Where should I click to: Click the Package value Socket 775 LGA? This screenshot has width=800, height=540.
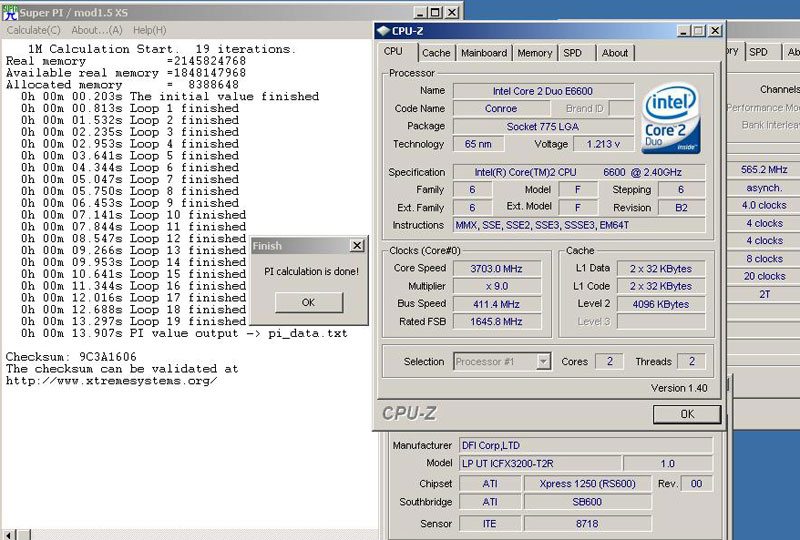point(543,127)
